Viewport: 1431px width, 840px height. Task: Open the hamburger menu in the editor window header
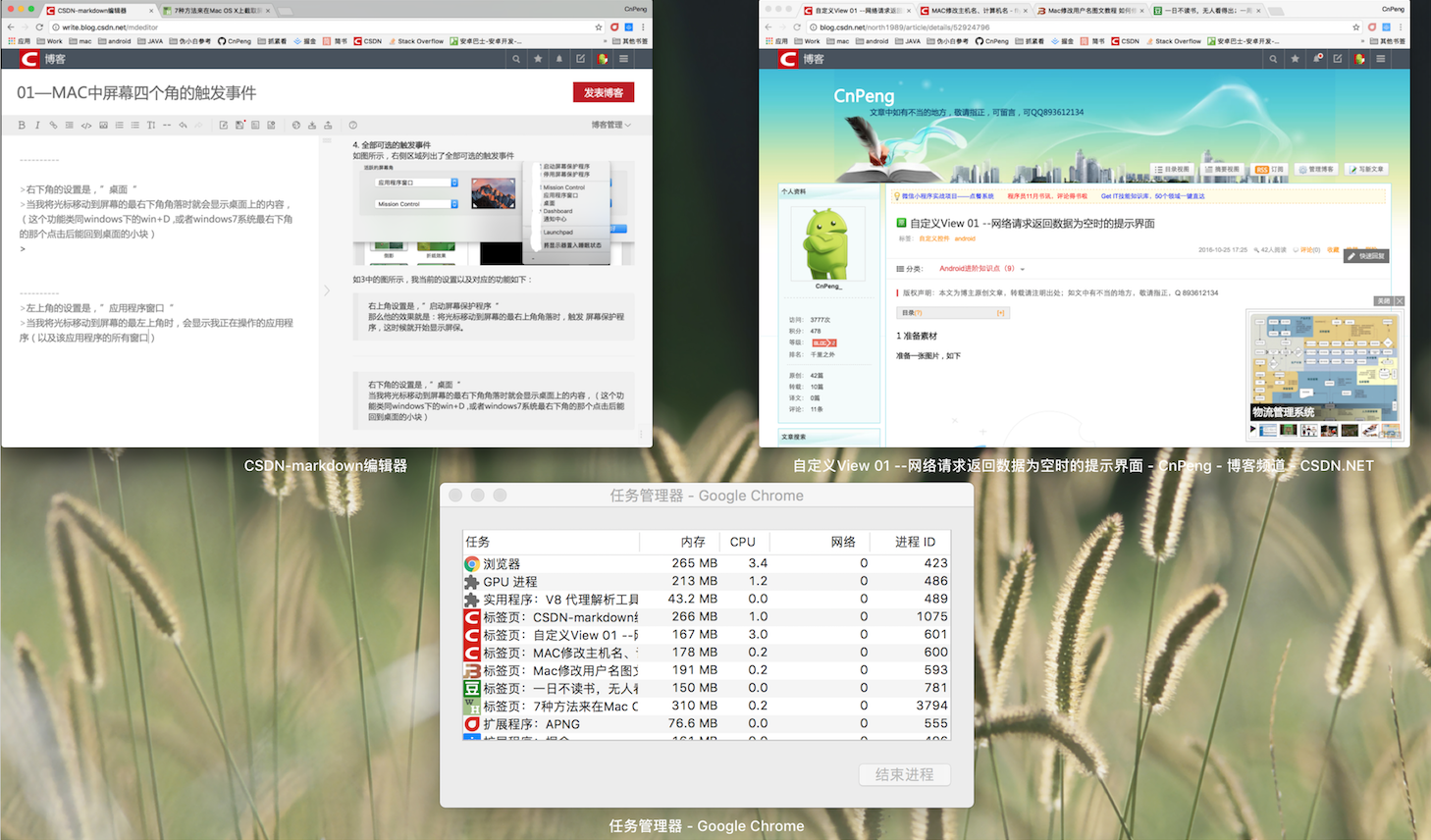click(623, 59)
